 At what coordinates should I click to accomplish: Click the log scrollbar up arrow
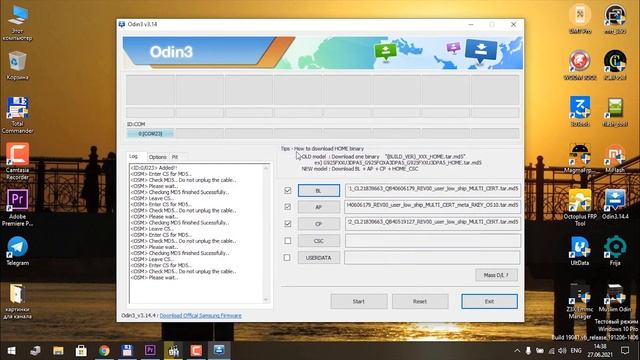(266, 168)
